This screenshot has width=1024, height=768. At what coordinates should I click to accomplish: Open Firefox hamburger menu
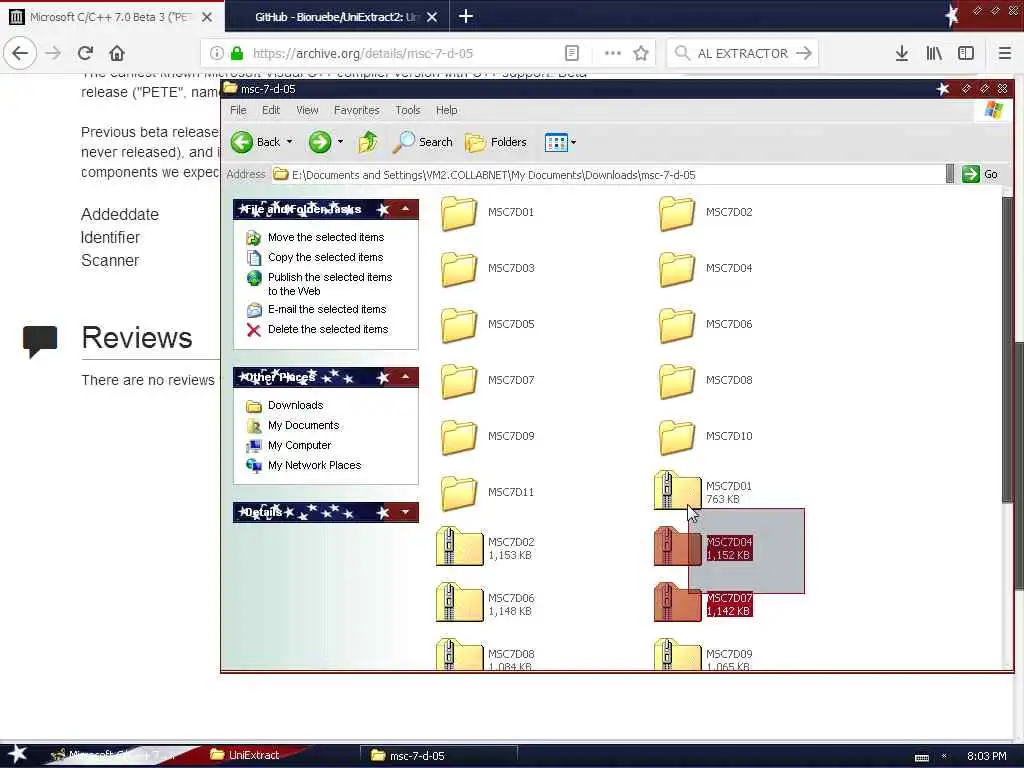[x=1004, y=54]
